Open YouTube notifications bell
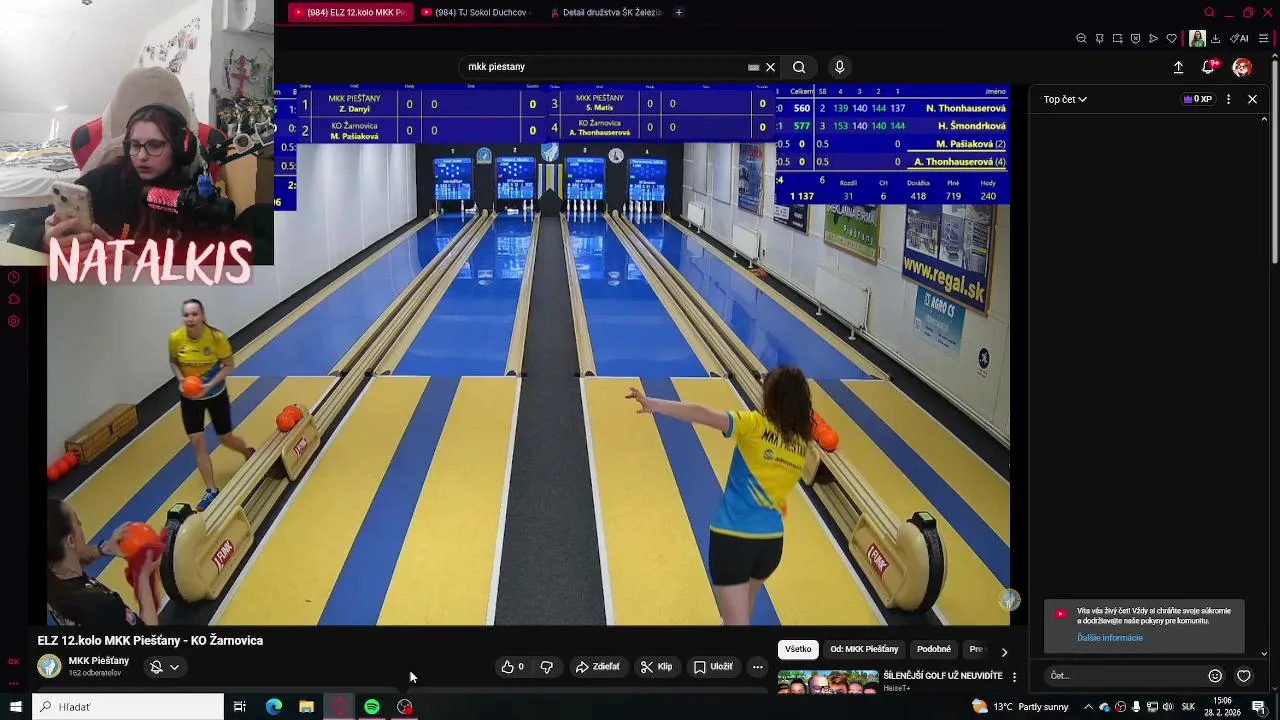This screenshot has height=720, width=1280. pos(1209,67)
